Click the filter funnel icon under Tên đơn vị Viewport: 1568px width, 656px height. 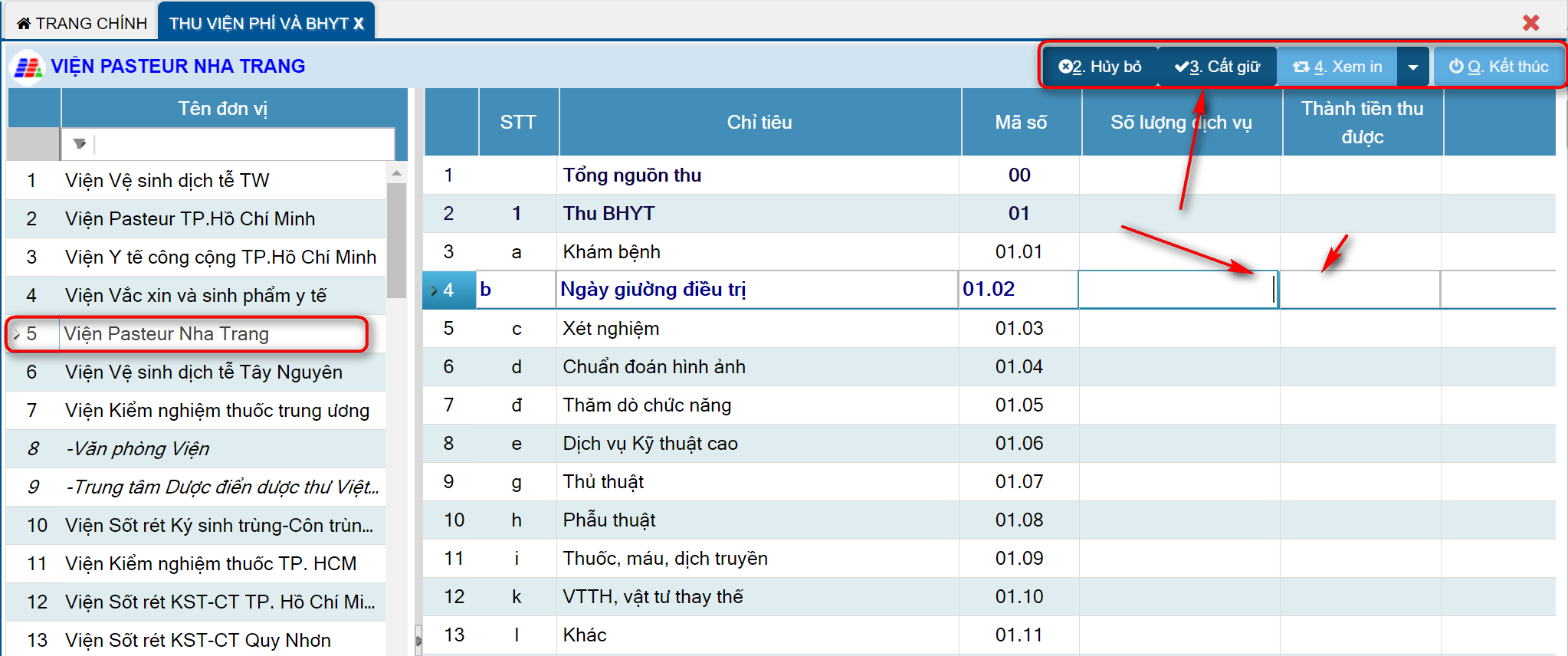click(79, 144)
